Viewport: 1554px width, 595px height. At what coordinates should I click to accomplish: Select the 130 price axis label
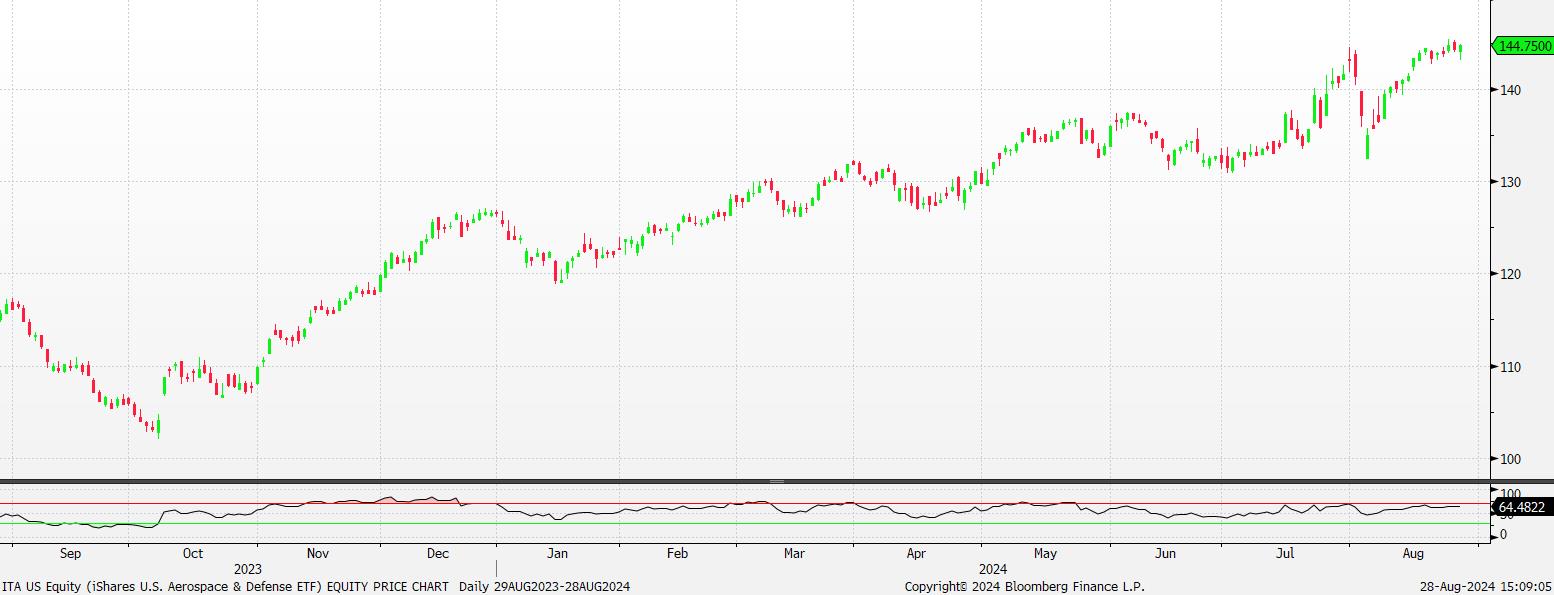[x=1509, y=182]
